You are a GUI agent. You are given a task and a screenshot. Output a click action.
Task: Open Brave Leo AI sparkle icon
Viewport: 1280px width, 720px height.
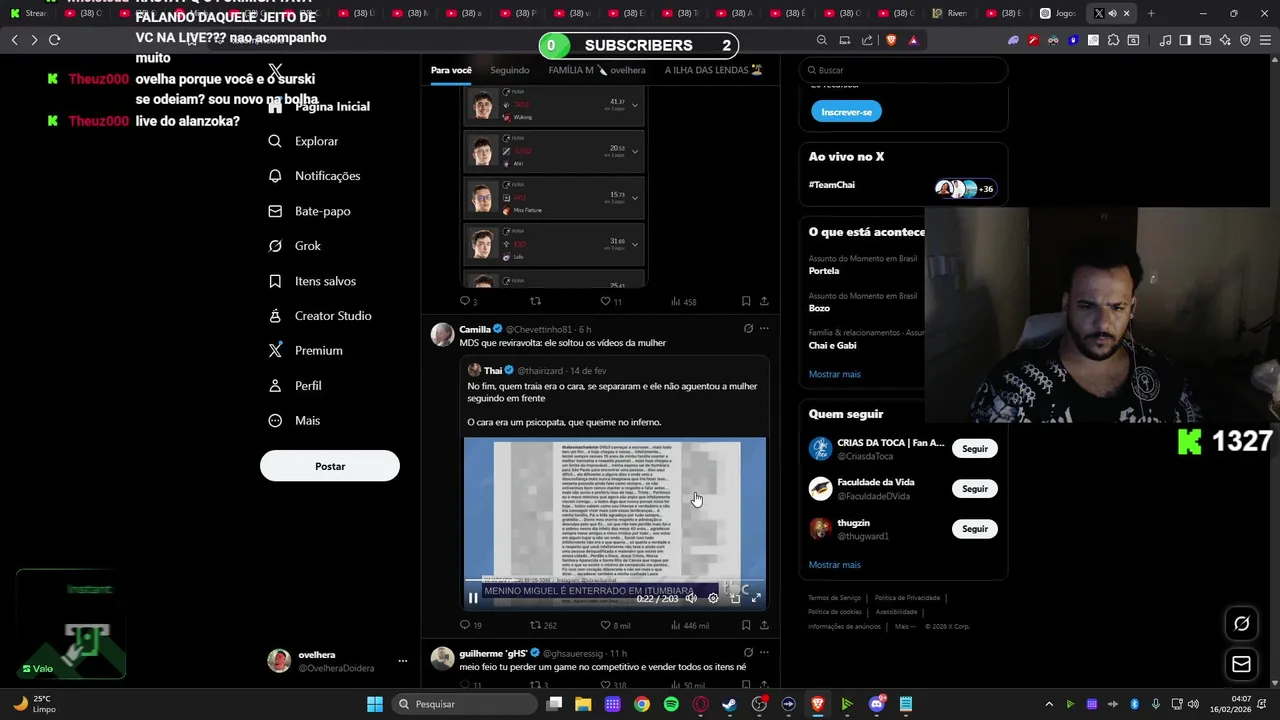point(1226,40)
